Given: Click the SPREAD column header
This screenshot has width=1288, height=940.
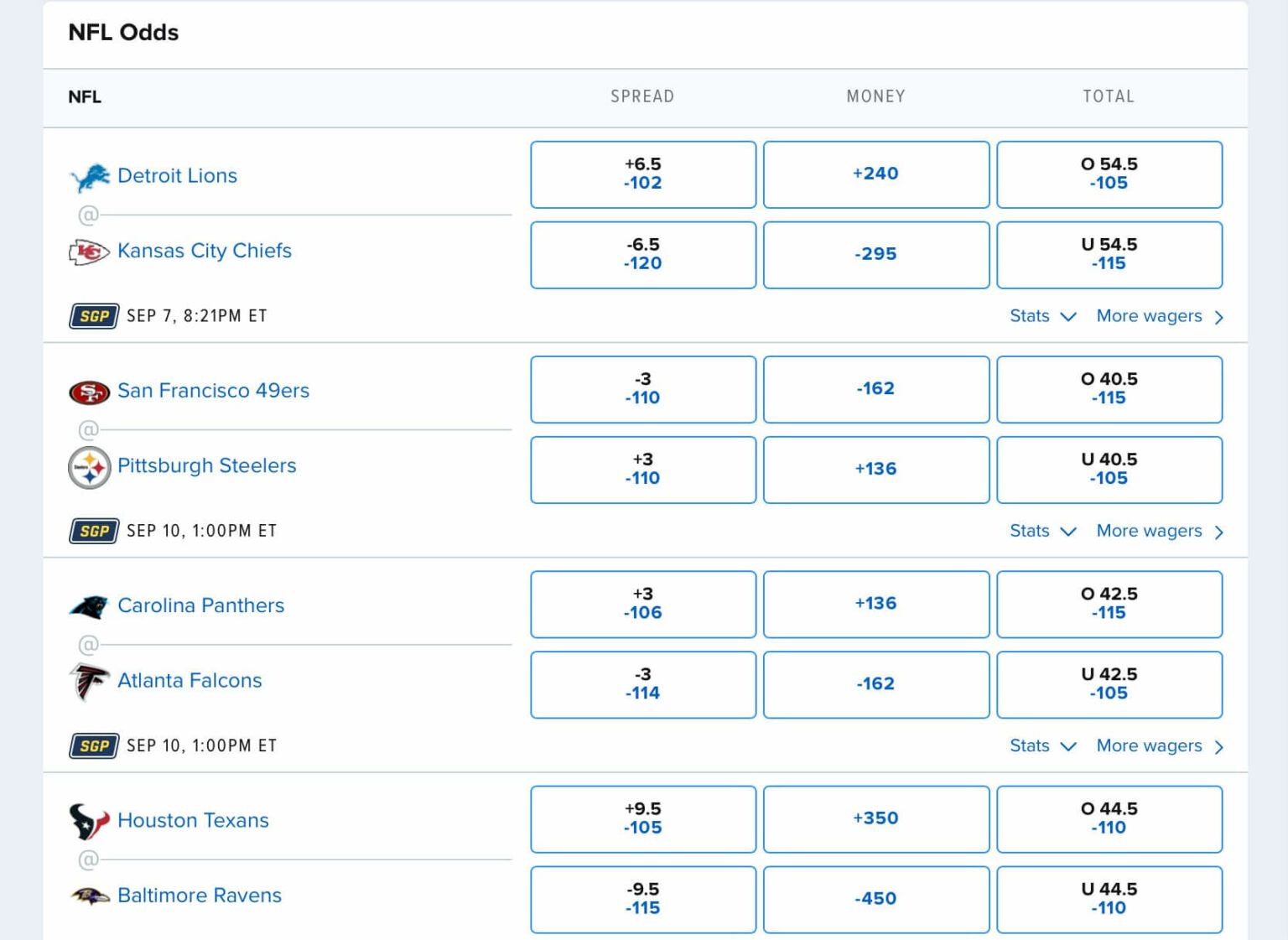Looking at the screenshot, I should [x=642, y=96].
